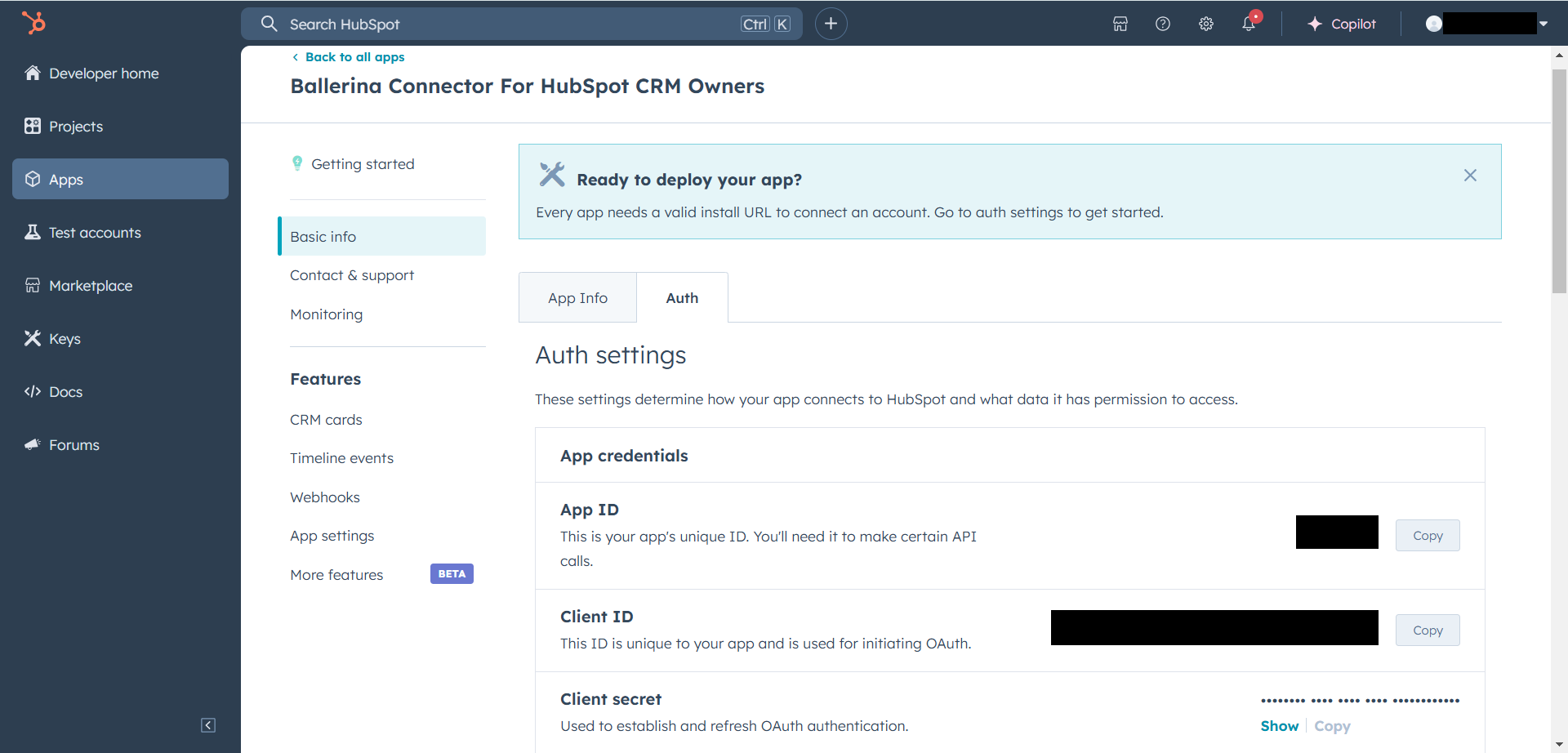Viewport: 1568px width, 753px height.
Task: Open the Marketplace storefront icon in top bar
Action: pyautogui.click(x=1120, y=24)
